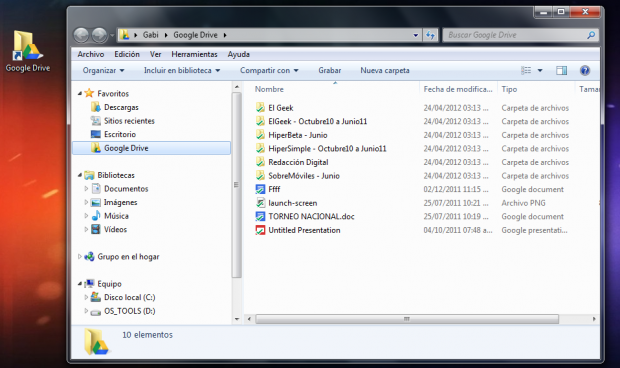Open the Herramientas menu
Image resolution: width=620 pixels, height=368 pixels.
click(x=194, y=54)
